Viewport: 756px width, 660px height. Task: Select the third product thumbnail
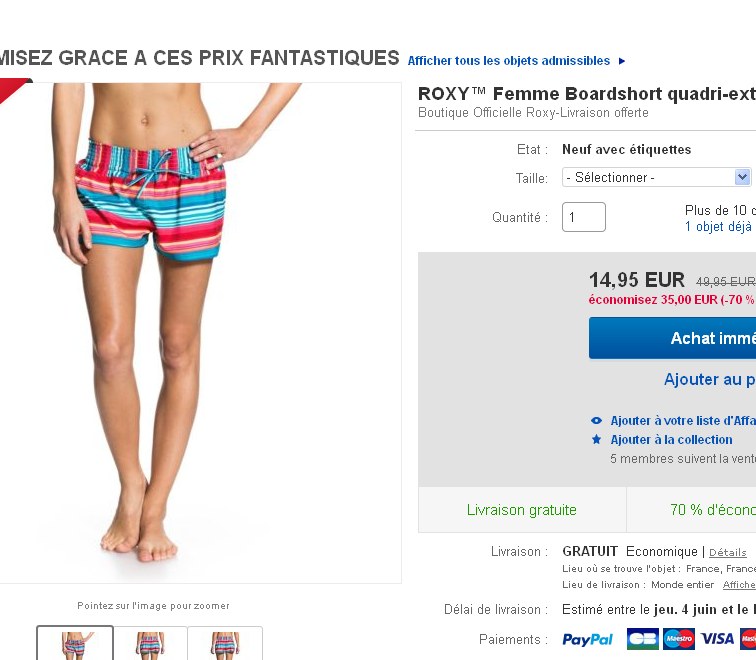(x=225, y=644)
